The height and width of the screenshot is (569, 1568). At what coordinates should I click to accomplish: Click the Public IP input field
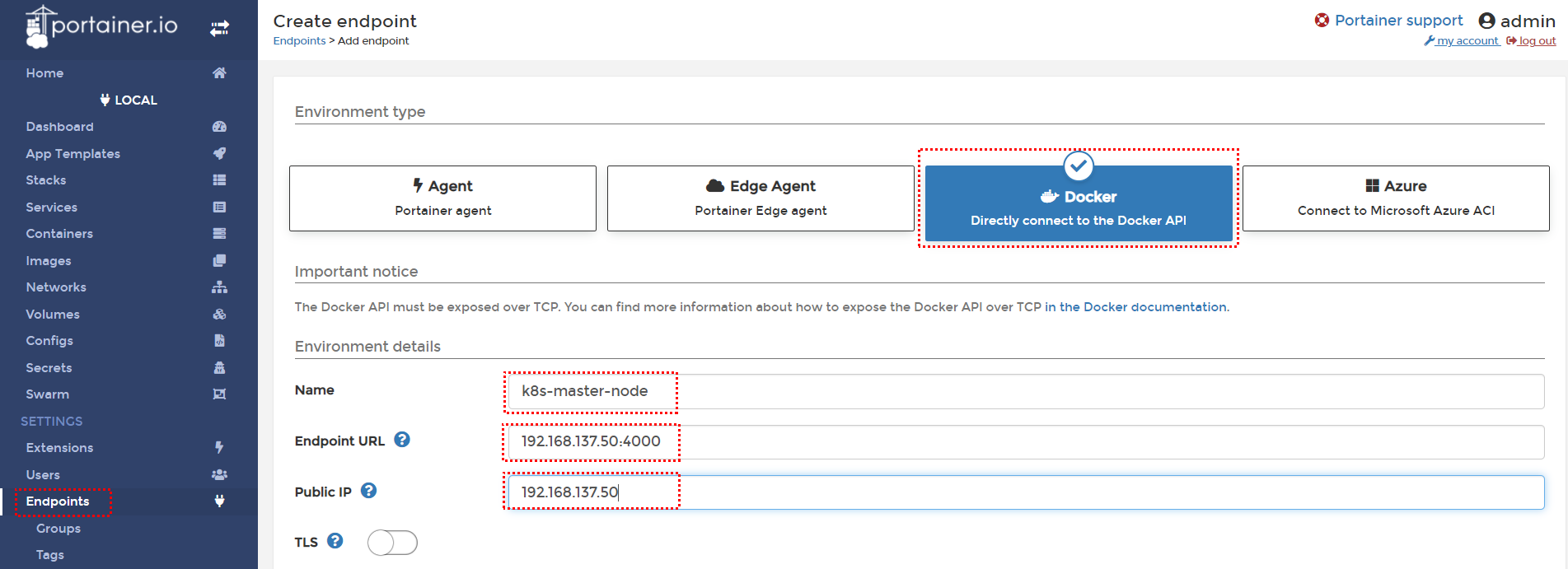pyautogui.click(x=1026, y=492)
